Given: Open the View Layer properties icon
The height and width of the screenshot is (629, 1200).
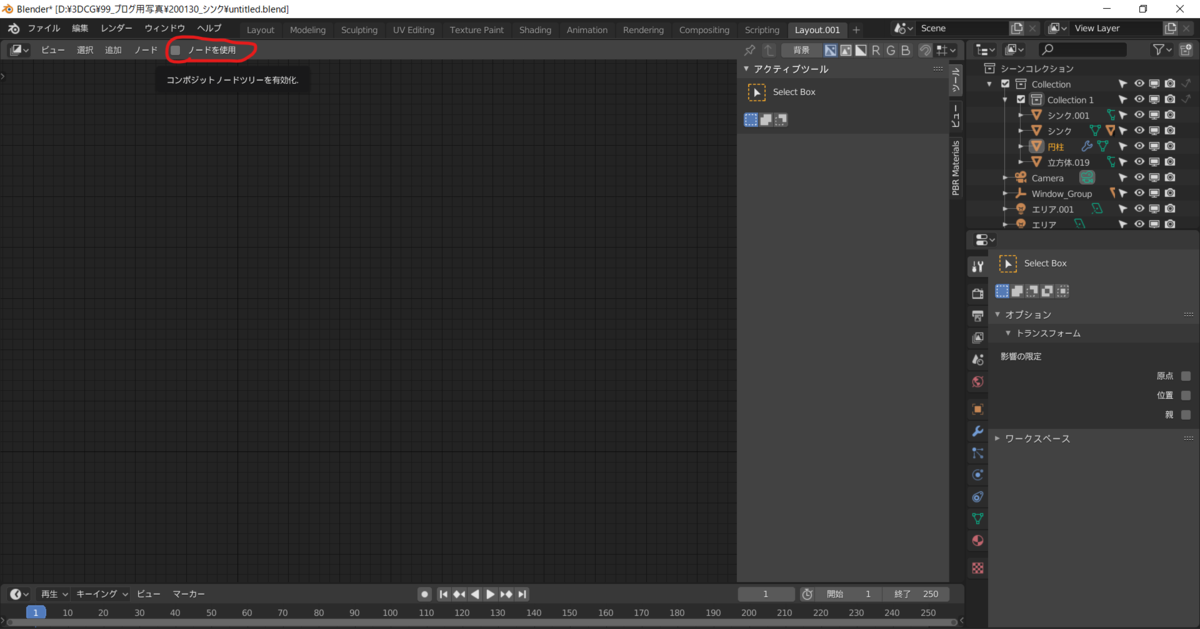Looking at the screenshot, I should pyautogui.click(x=978, y=338).
